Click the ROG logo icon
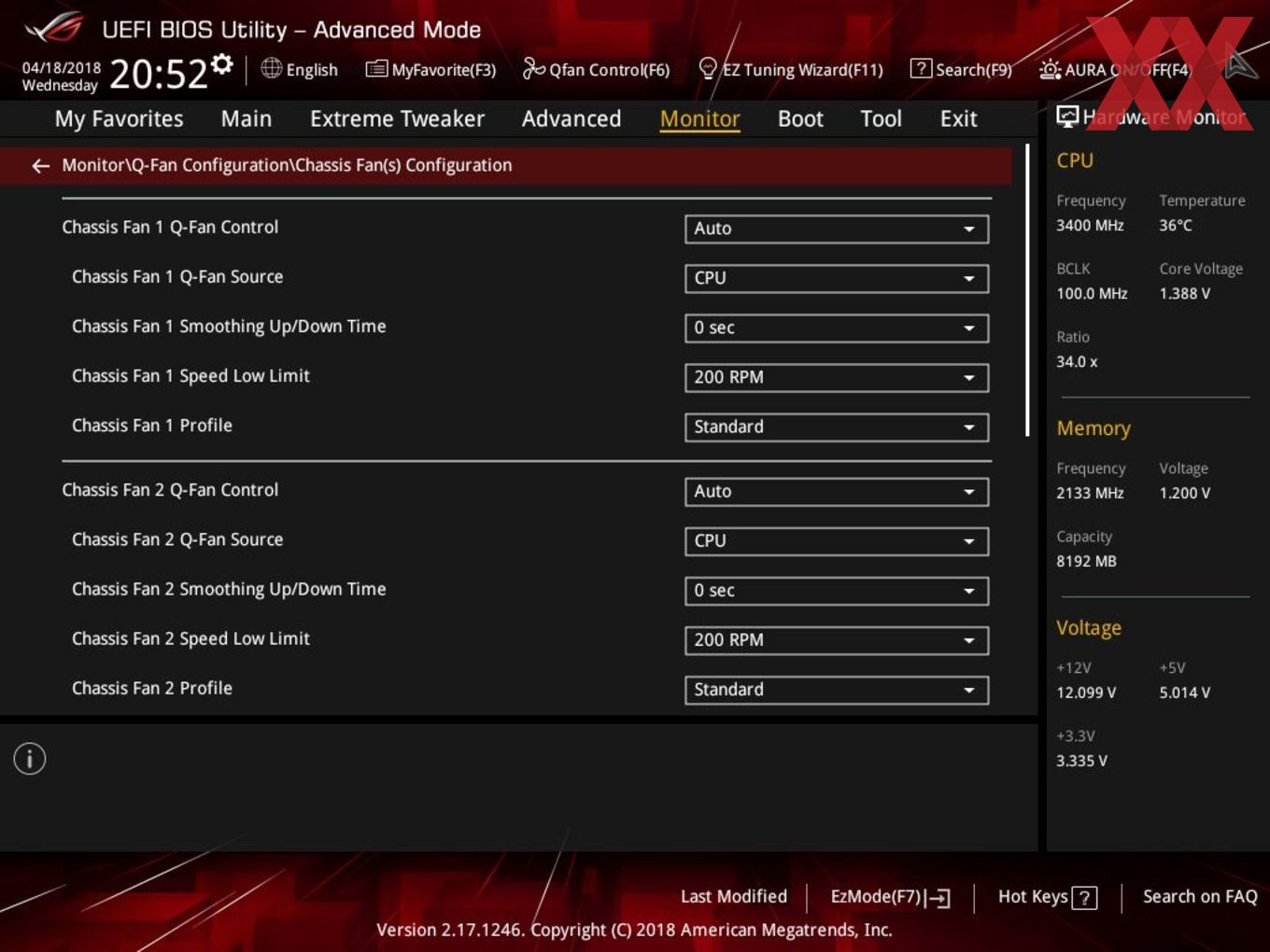Screen dimensions: 1270x952 53,28
